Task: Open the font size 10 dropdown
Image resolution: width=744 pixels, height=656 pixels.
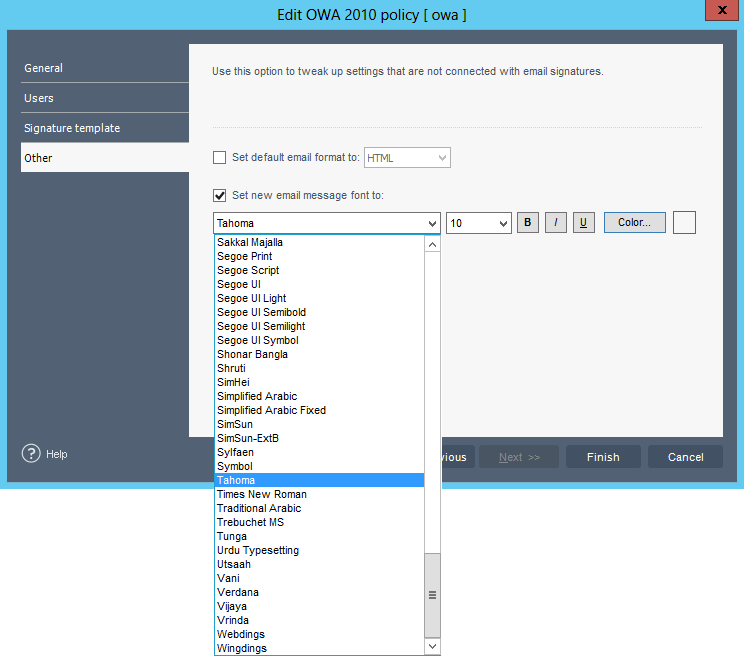Action: (479, 223)
